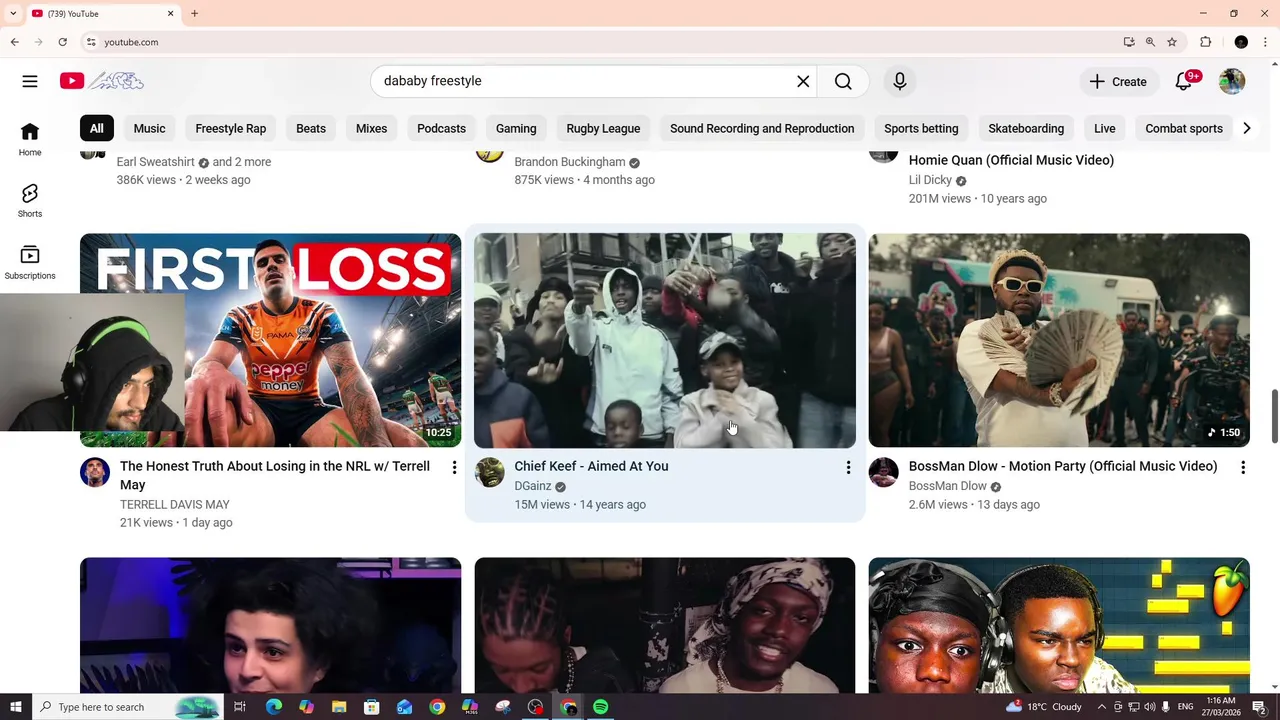This screenshot has height=720, width=1280.
Task: Select the Sports betting chip
Action: pyautogui.click(x=921, y=128)
